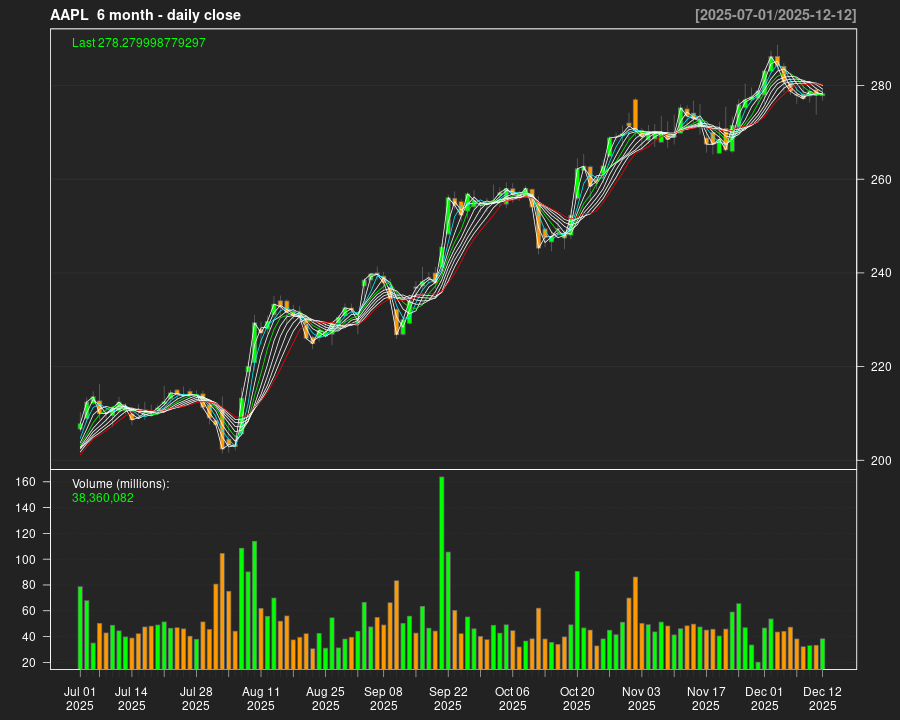Select the Dec 12 2025 date label

[x=822, y=698]
